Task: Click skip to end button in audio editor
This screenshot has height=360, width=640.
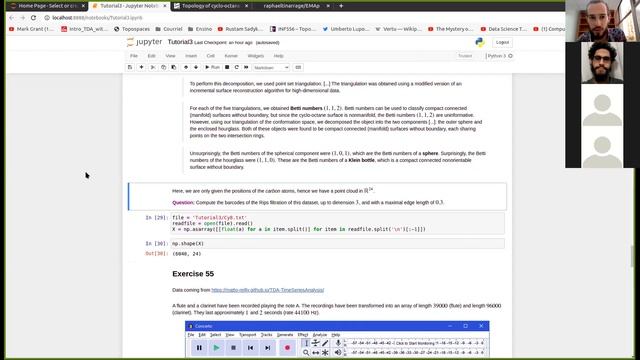Action: coord(267,348)
